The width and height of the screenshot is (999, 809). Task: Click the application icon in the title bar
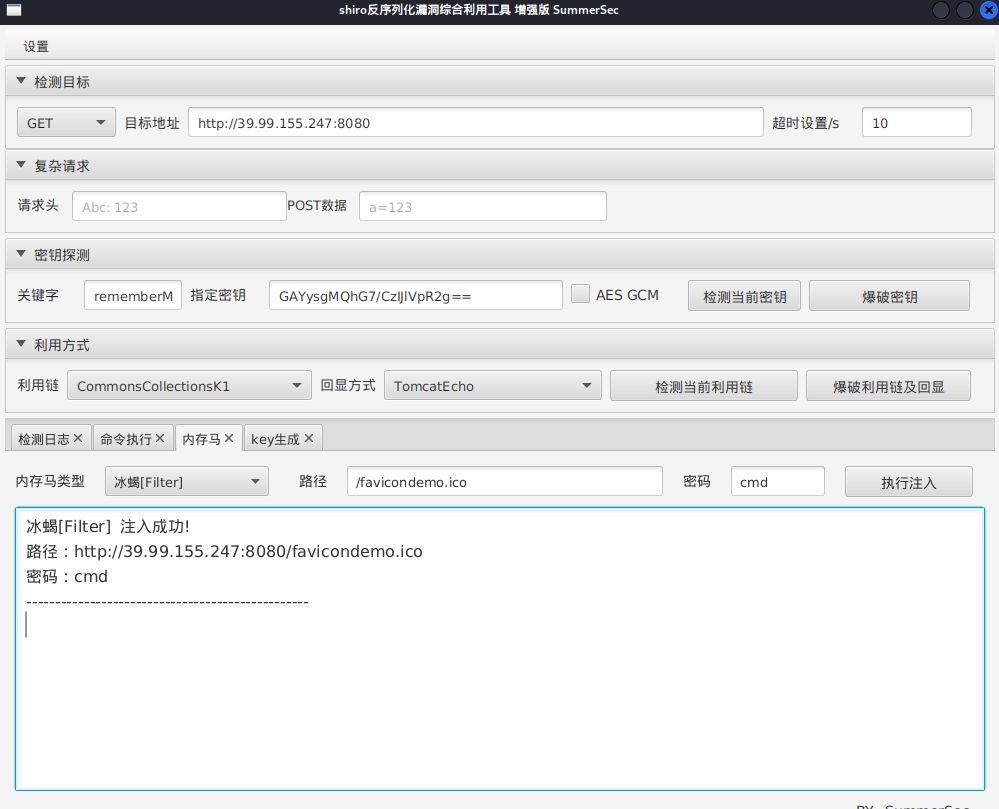(x=13, y=10)
